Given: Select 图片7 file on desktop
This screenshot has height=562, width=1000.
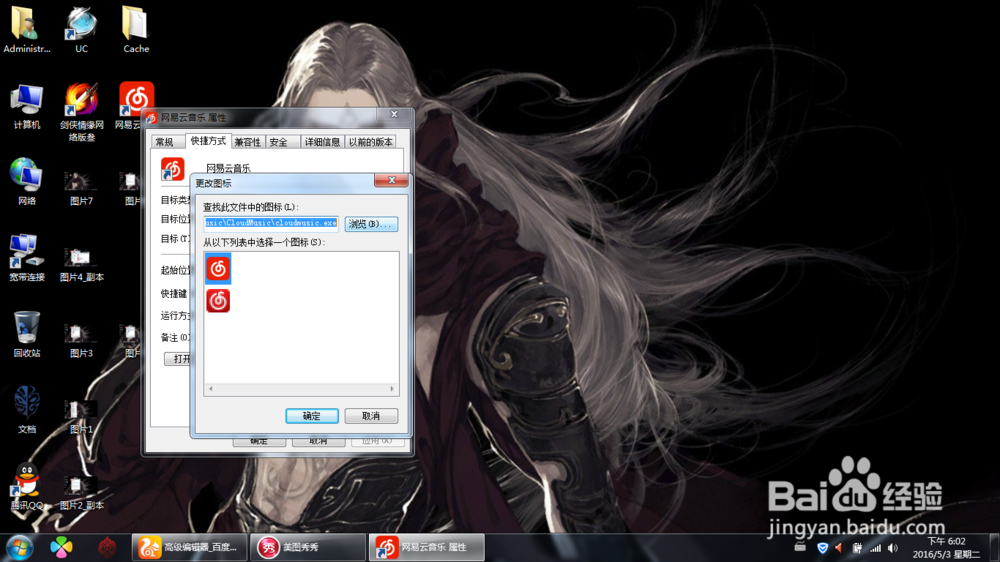Looking at the screenshot, I should (x=82, y=188).
